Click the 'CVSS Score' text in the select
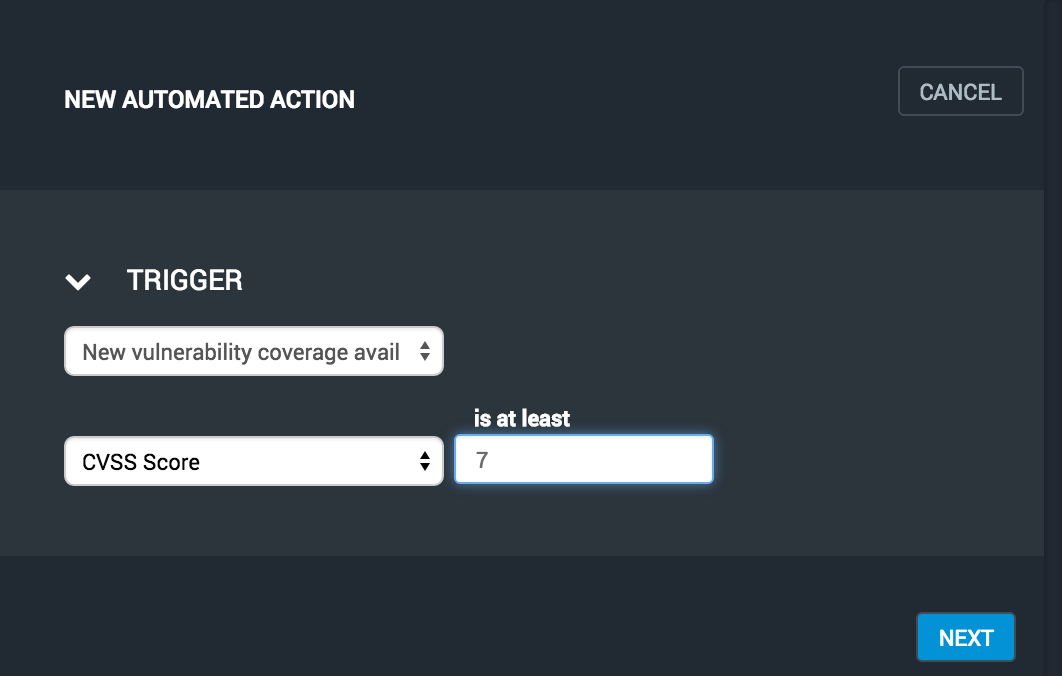Viewport: 1062px width, 676px height. point(141,463)
